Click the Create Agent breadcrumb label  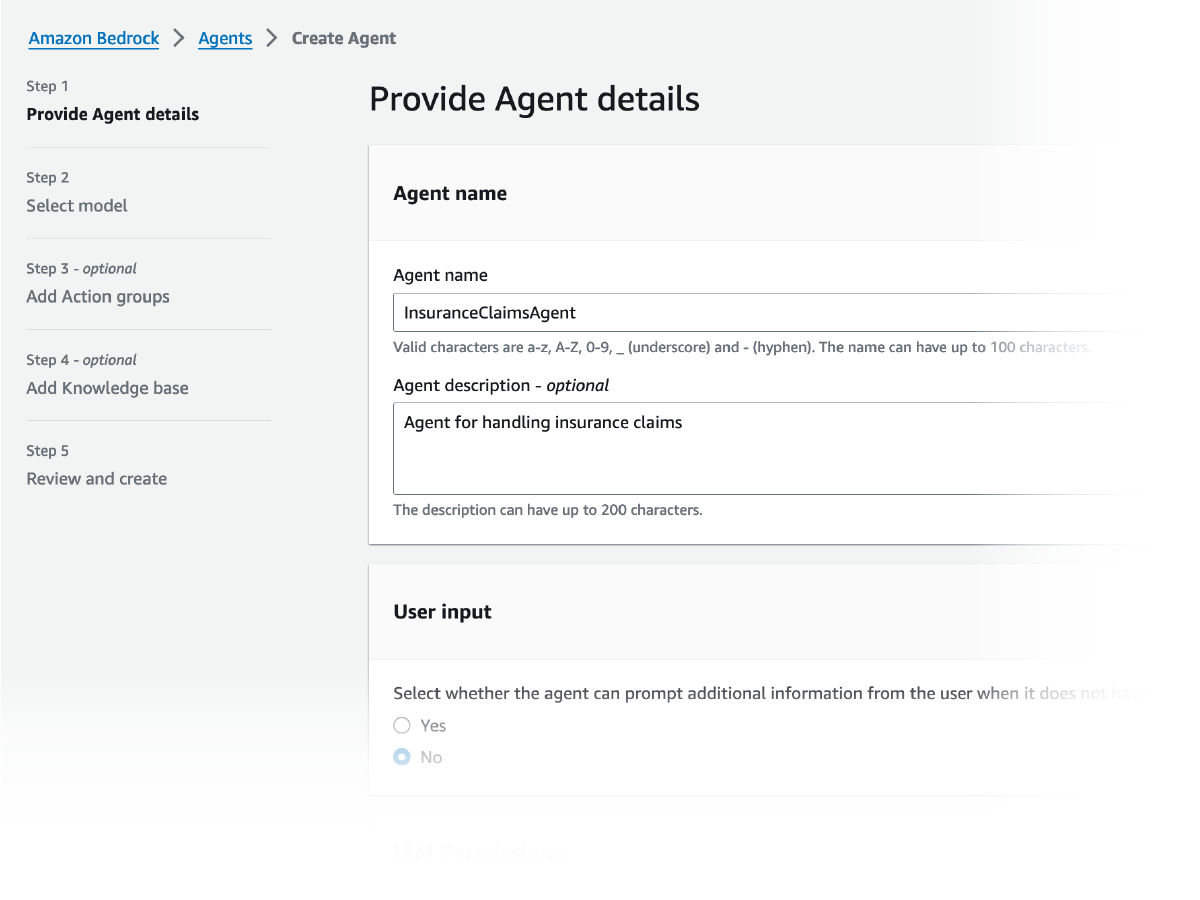pos(343,38)
